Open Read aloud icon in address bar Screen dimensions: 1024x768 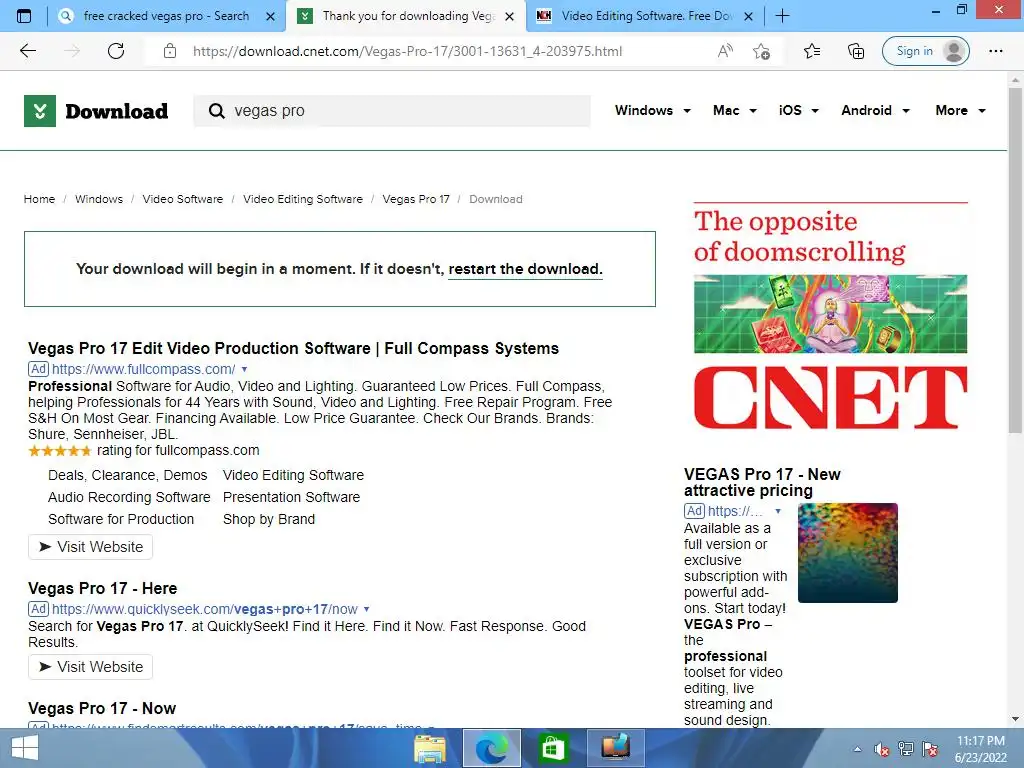click(725, 51)
